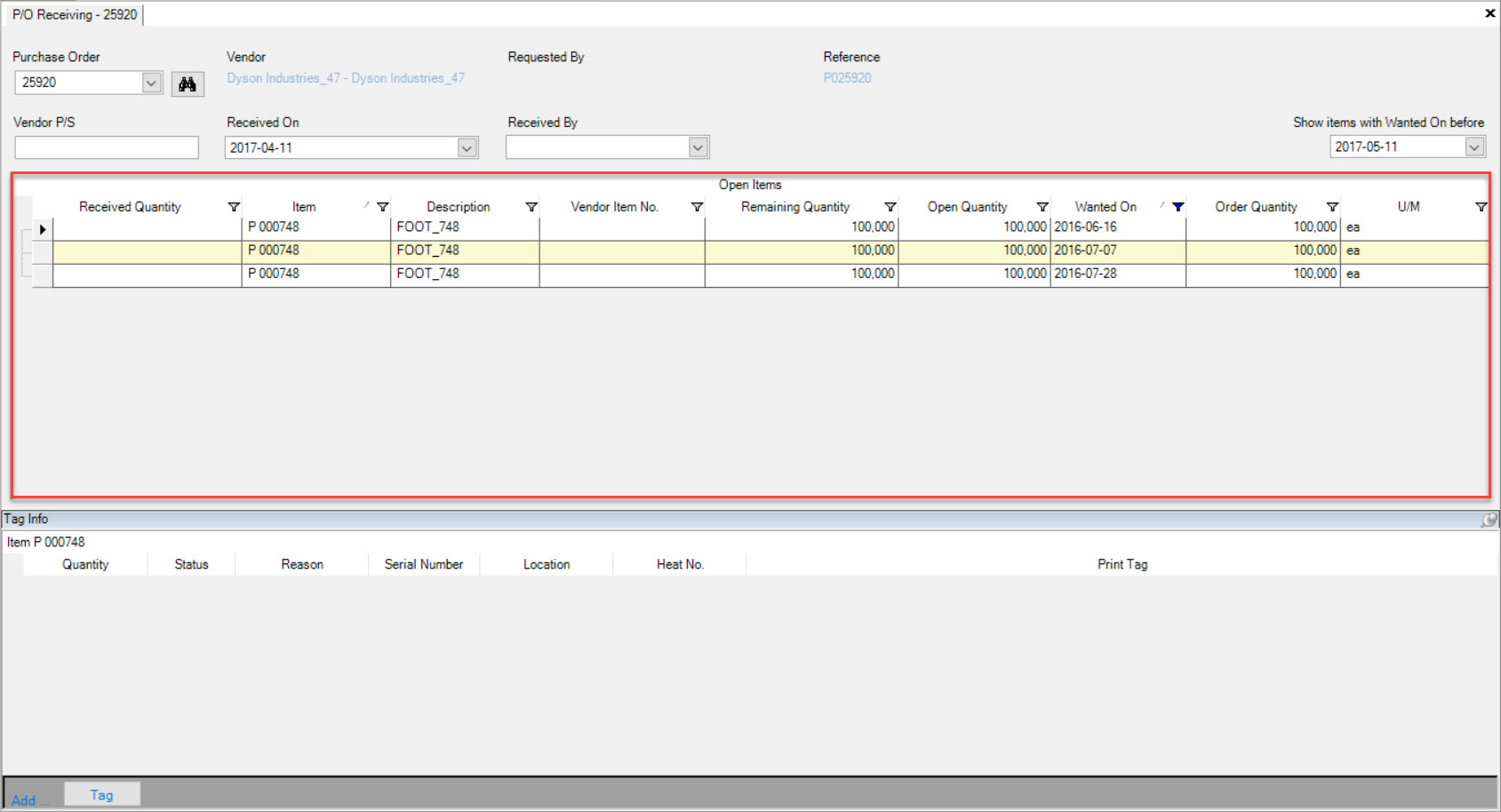Click Received Quantity cell of 2016-07-07 row
The height and width of the screenshot is (812, 1501).
148,251
